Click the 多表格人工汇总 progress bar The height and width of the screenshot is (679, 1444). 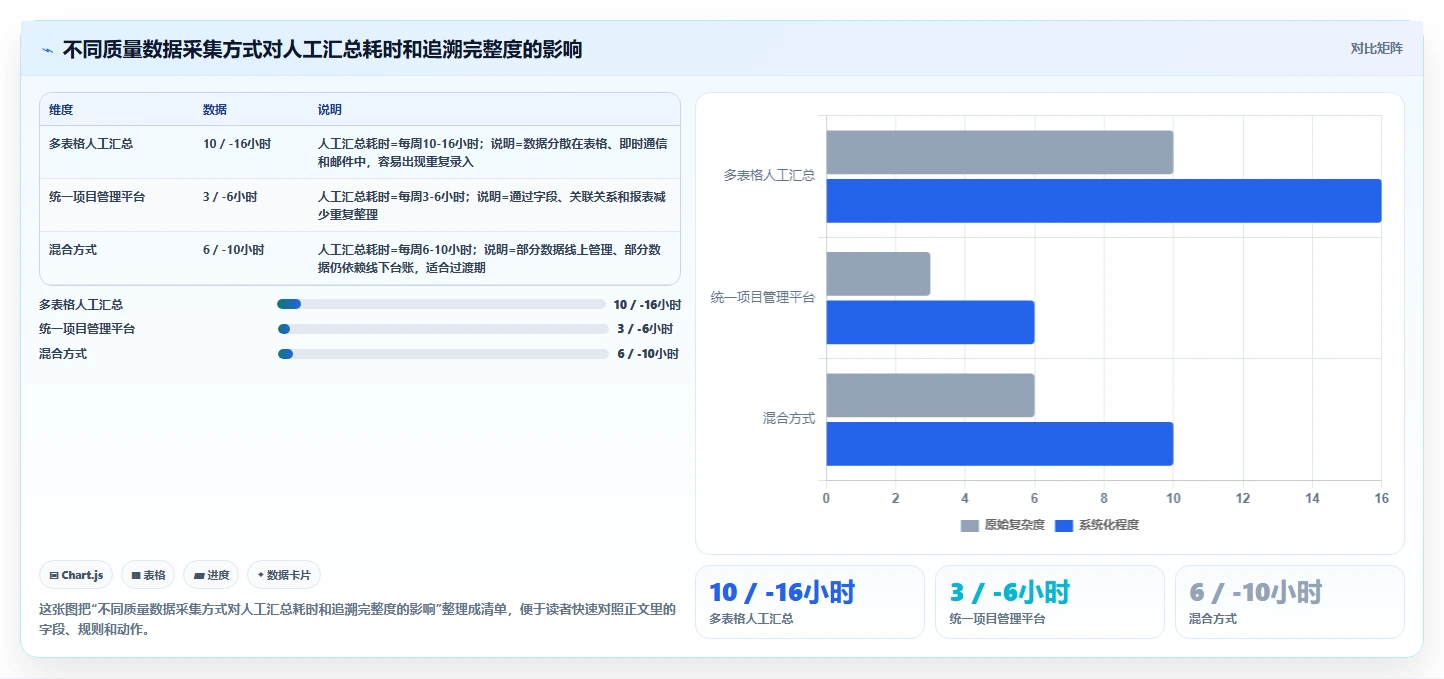click(443, 304)
